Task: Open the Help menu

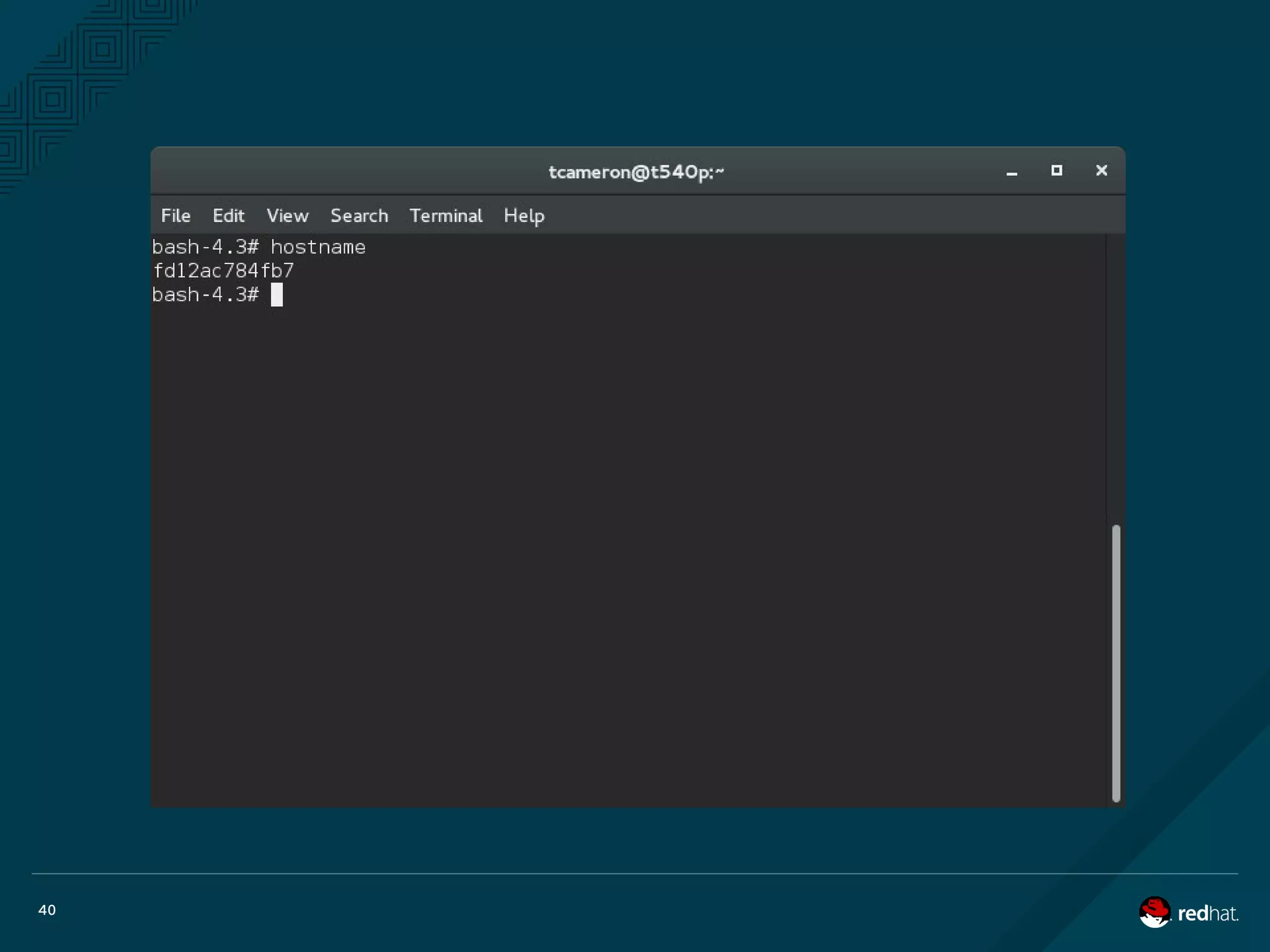Action: [x=524, y=216]
